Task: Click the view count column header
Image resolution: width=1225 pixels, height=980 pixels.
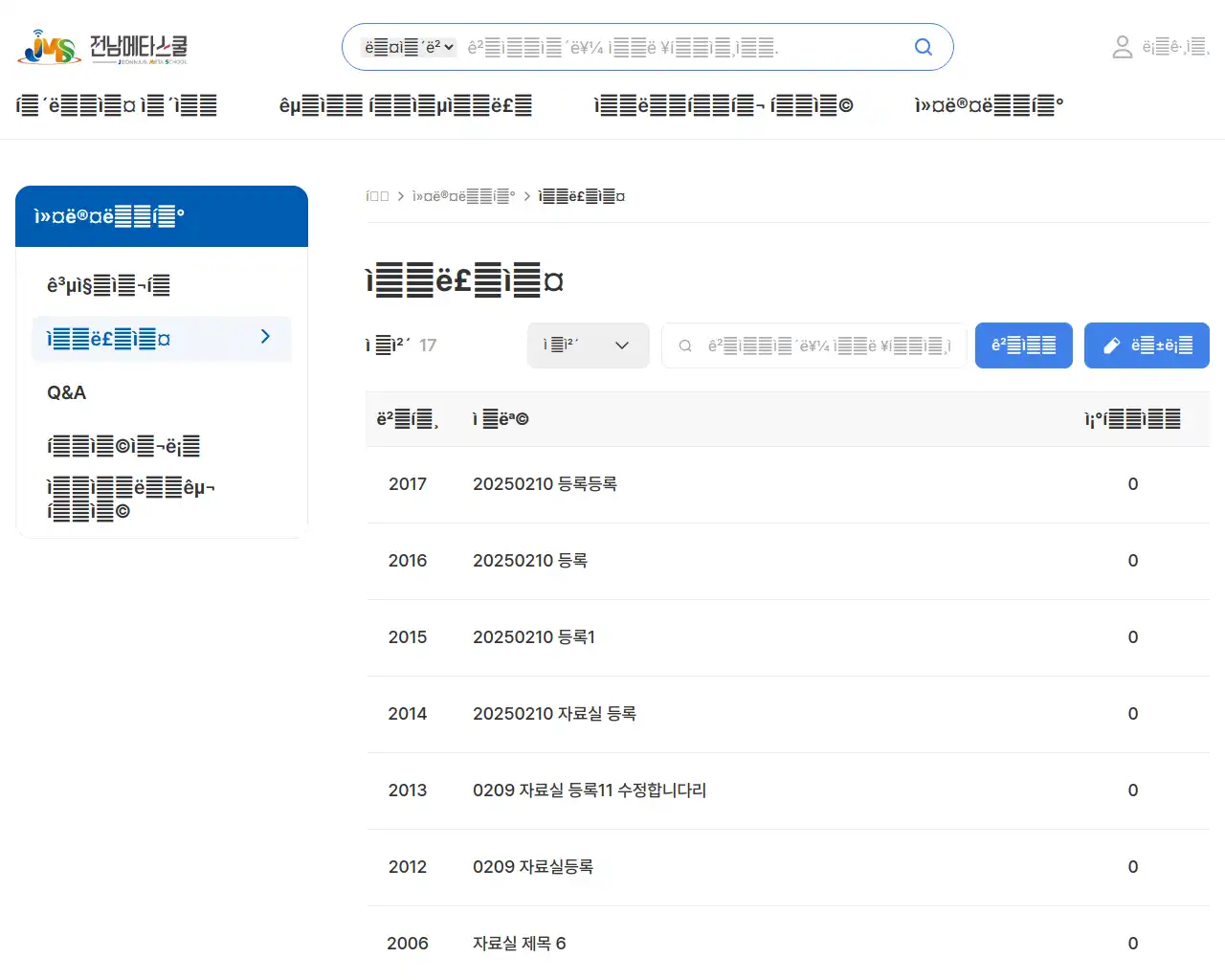Action: [x=1132, y=419]
